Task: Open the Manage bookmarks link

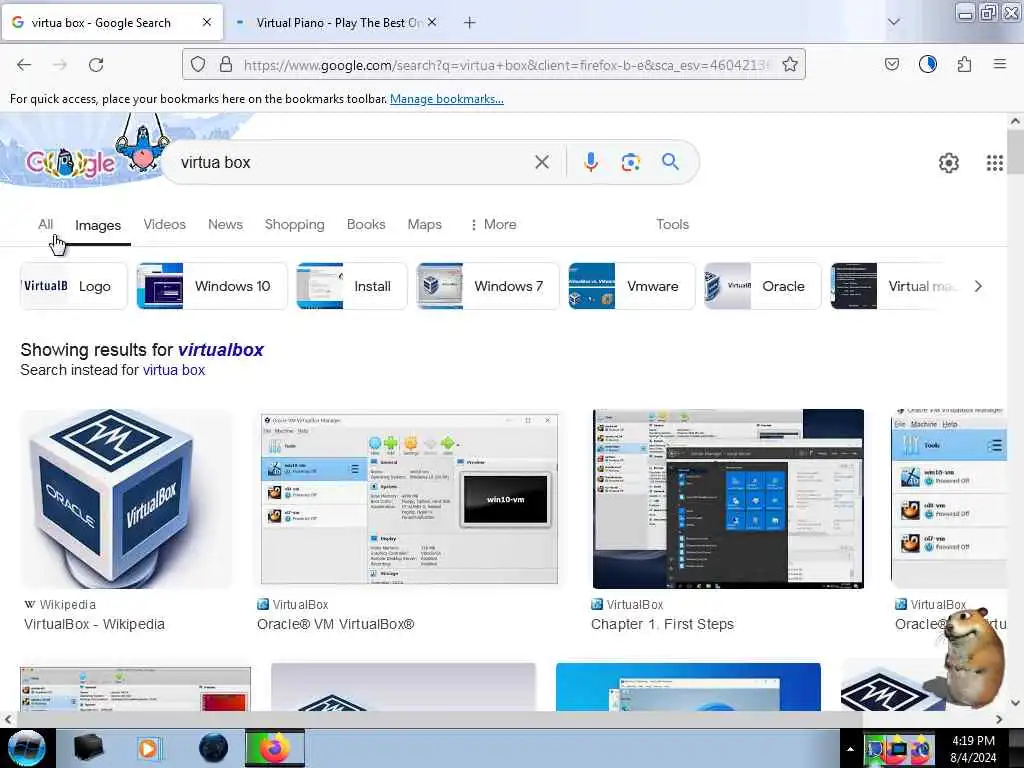Action: (x=447, y=99)
